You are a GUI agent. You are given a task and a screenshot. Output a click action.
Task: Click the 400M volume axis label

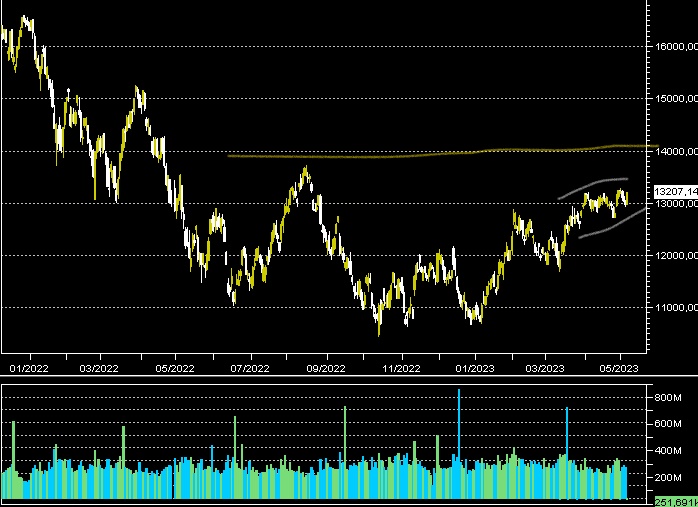[x=668, y=451]
